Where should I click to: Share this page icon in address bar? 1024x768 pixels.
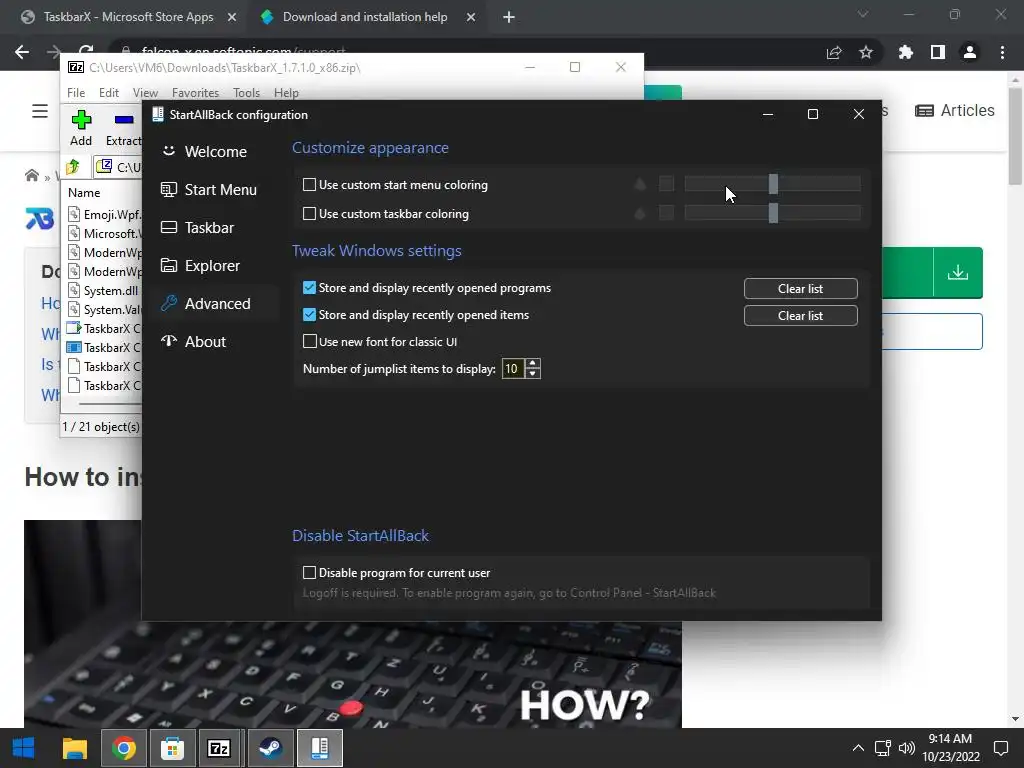pos(834,52)
